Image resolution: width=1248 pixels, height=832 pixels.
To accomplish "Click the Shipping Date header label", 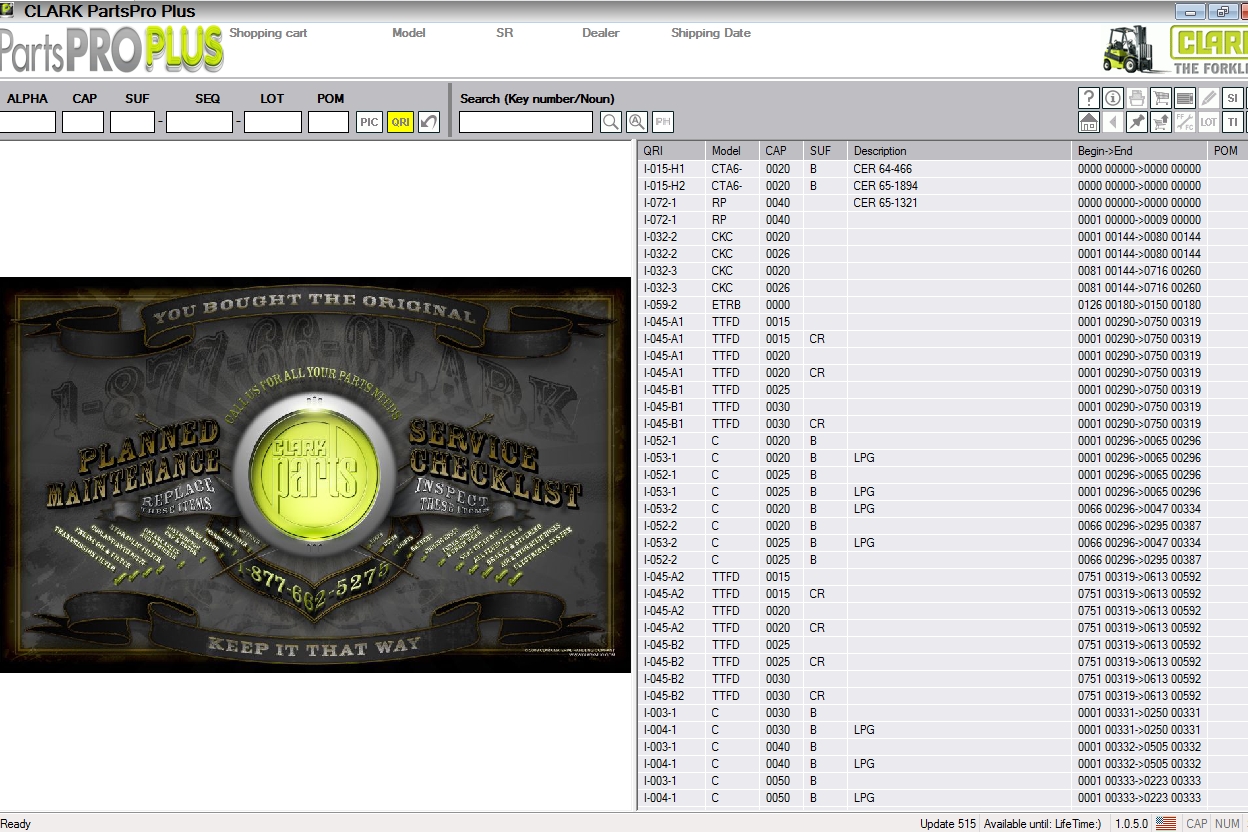I will click(x=711, y=33).
